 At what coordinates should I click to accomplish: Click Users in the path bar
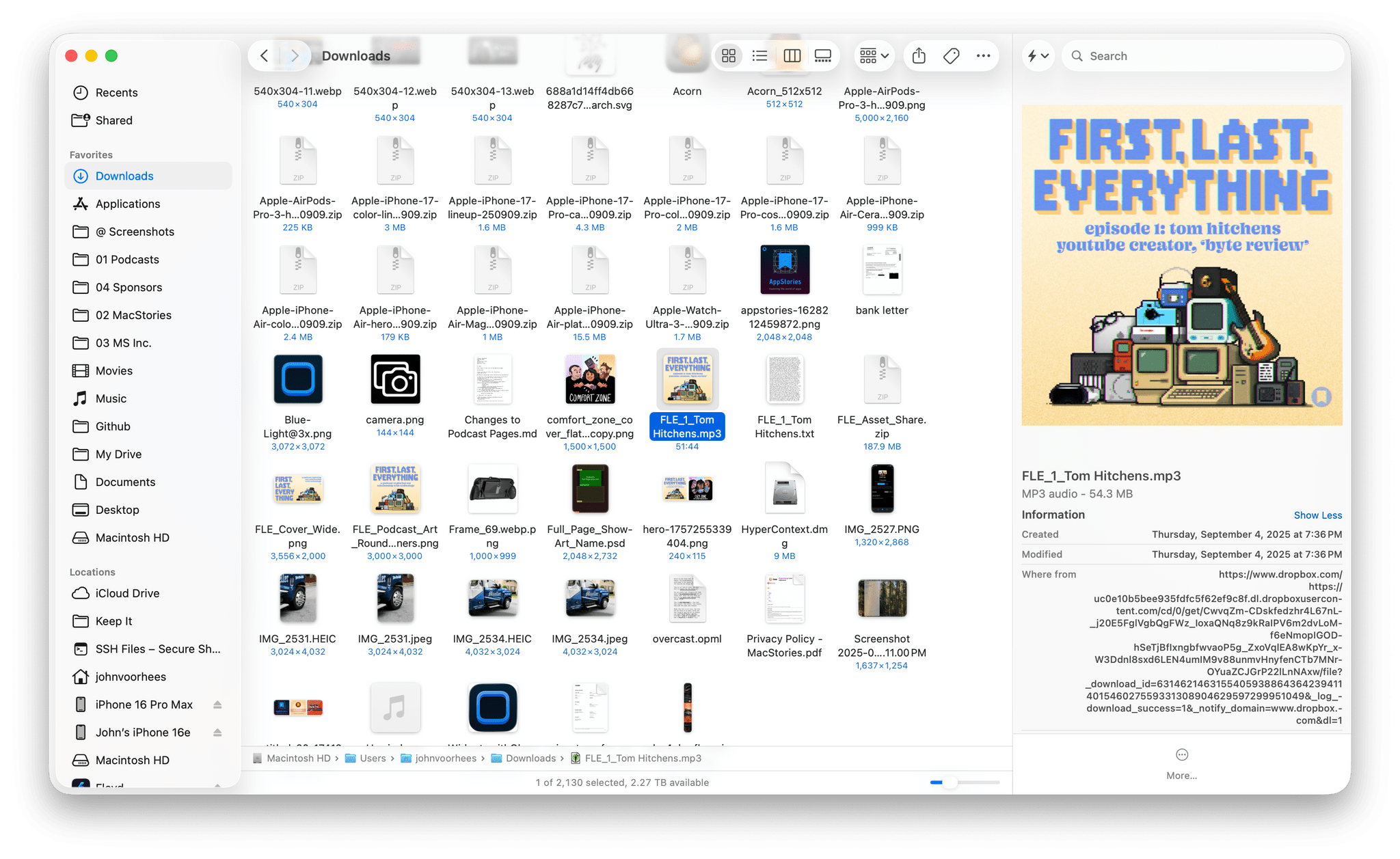click(366, 758)
